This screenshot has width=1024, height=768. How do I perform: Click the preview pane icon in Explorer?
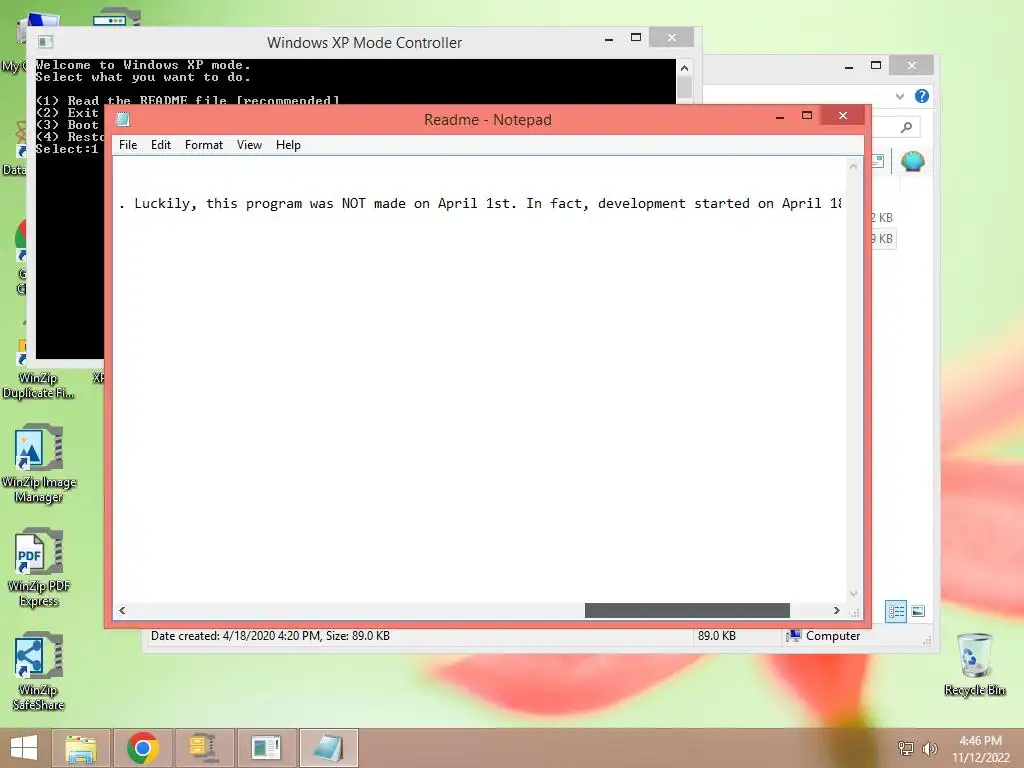tap(877, 161)
